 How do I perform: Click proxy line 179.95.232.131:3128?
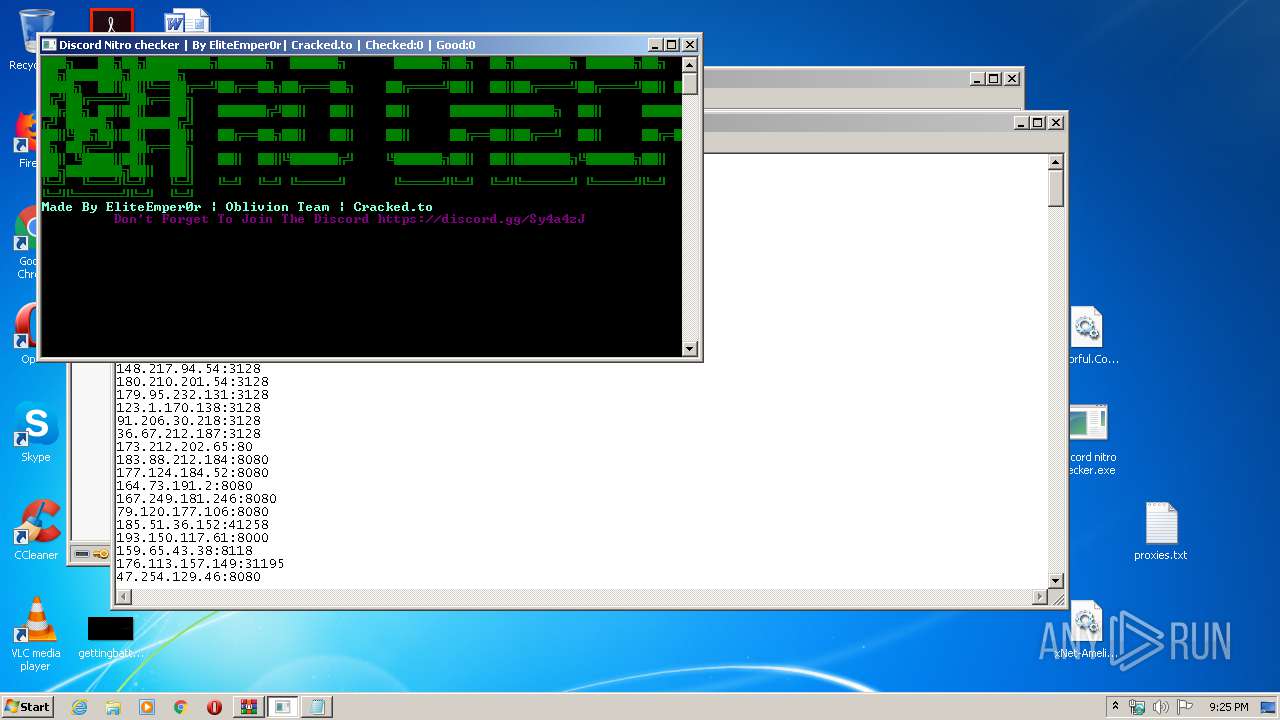click(192, 395)
